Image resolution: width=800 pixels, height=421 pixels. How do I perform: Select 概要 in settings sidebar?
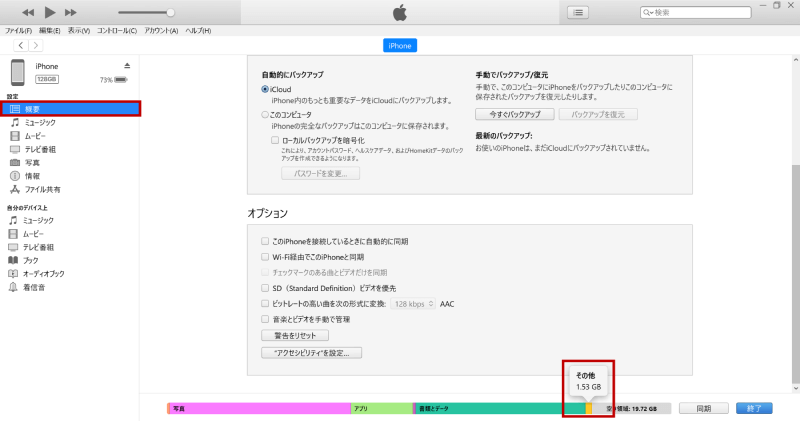click(x=70, y=109)
